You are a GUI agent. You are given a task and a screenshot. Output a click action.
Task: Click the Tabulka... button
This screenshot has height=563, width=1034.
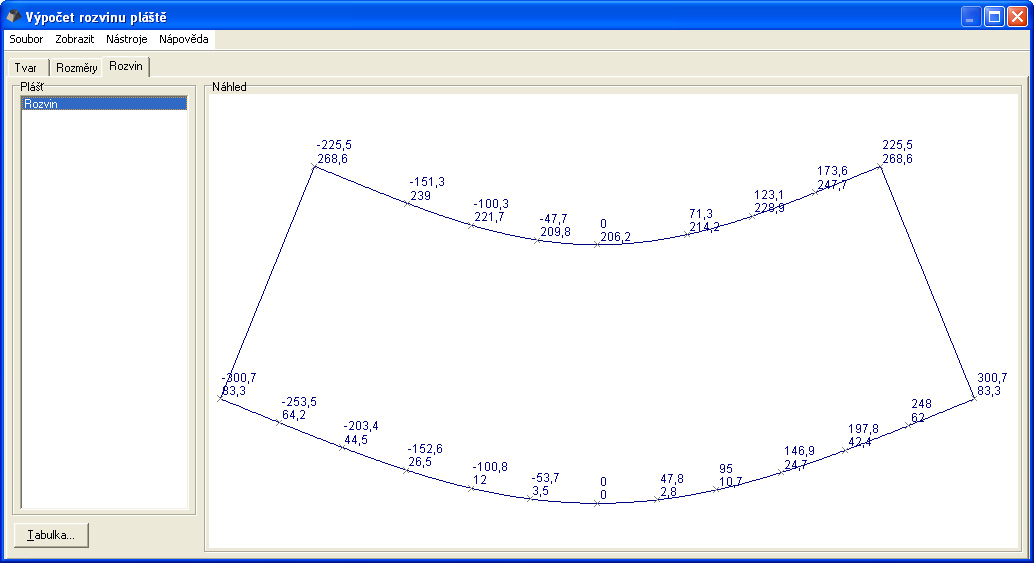click(51, 535)
